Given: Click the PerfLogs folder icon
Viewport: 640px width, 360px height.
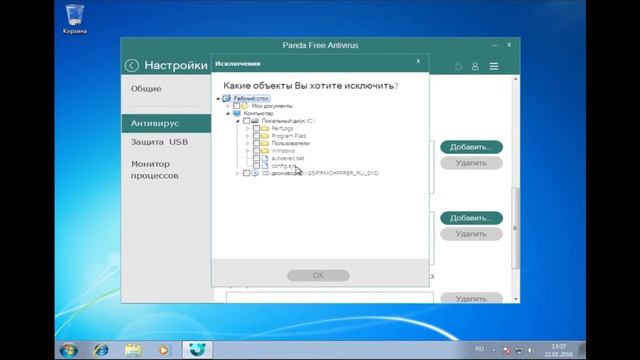Looking at the screenshot, I should (x=264, y=129).
